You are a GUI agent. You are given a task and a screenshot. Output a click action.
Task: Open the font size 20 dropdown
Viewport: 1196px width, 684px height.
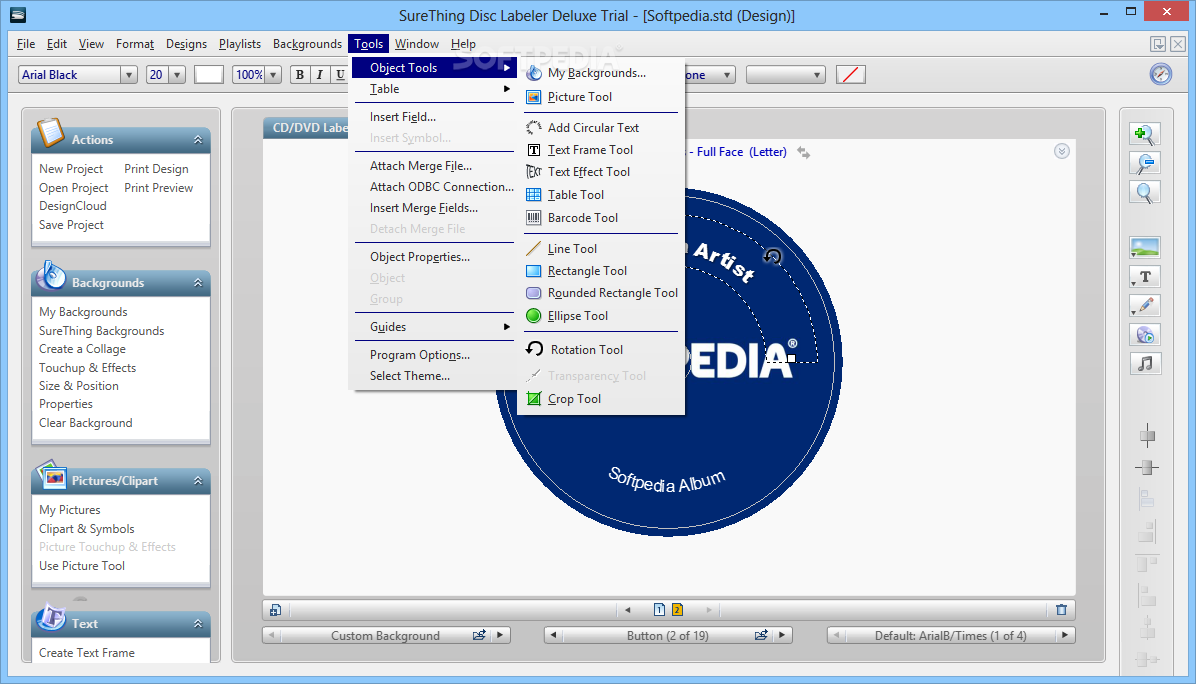click(177, 75)
